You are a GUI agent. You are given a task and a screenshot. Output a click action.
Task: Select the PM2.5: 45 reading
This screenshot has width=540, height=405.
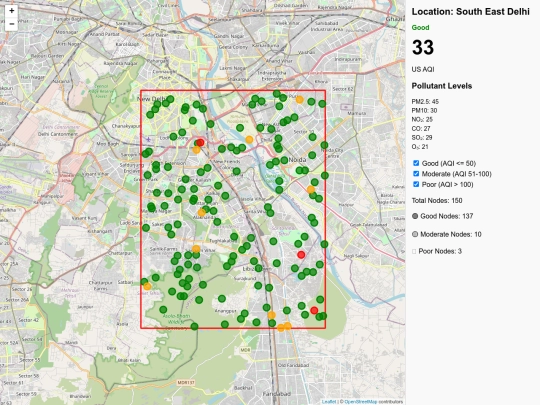click(x=425, y=102)
